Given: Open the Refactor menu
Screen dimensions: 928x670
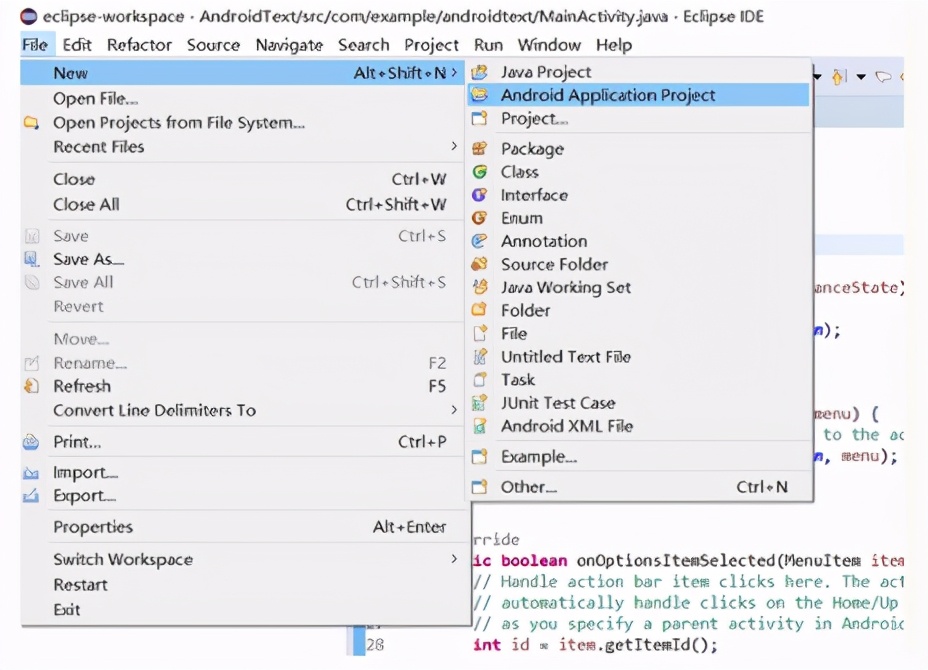Looking at the screenshot, I should [139, 45].
